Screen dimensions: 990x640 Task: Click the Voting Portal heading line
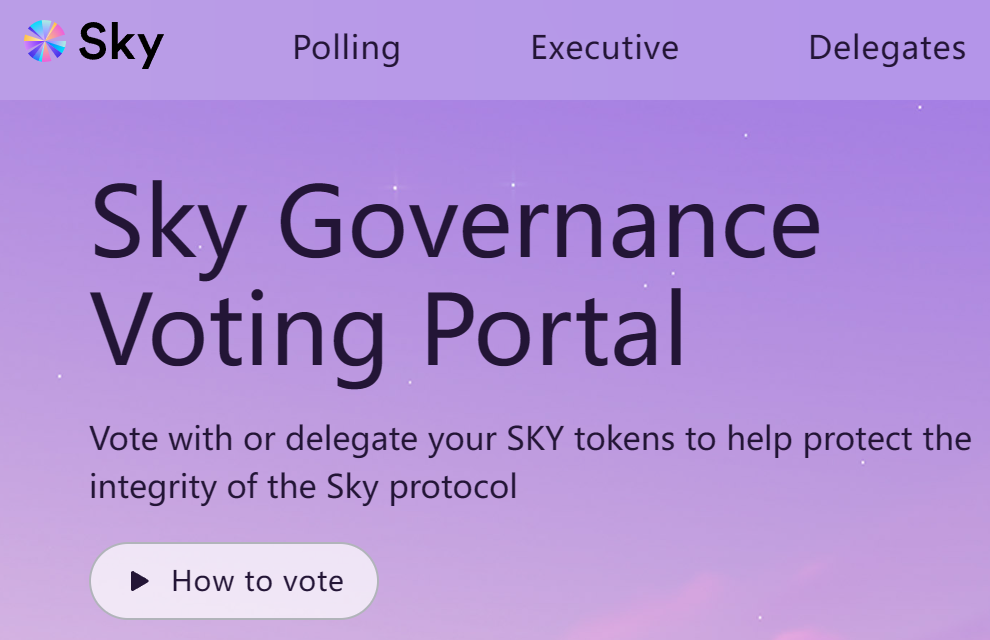click(x=389, y=327)
